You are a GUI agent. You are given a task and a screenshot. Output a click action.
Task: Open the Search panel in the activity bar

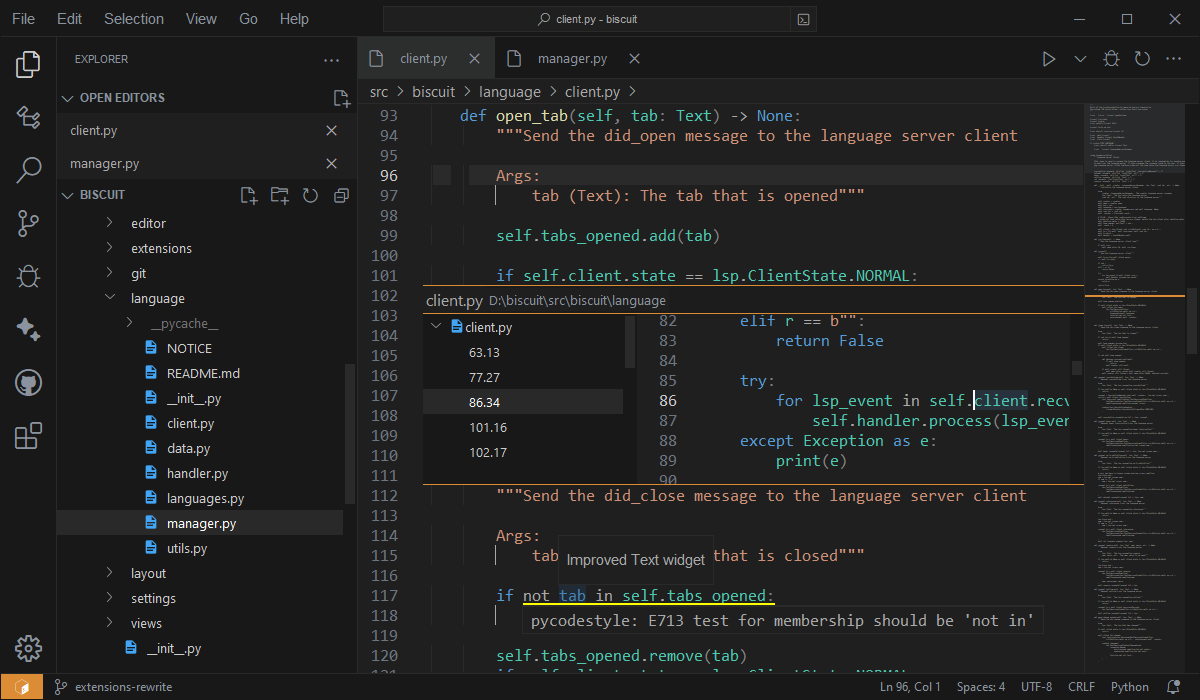tap(28, 170)
